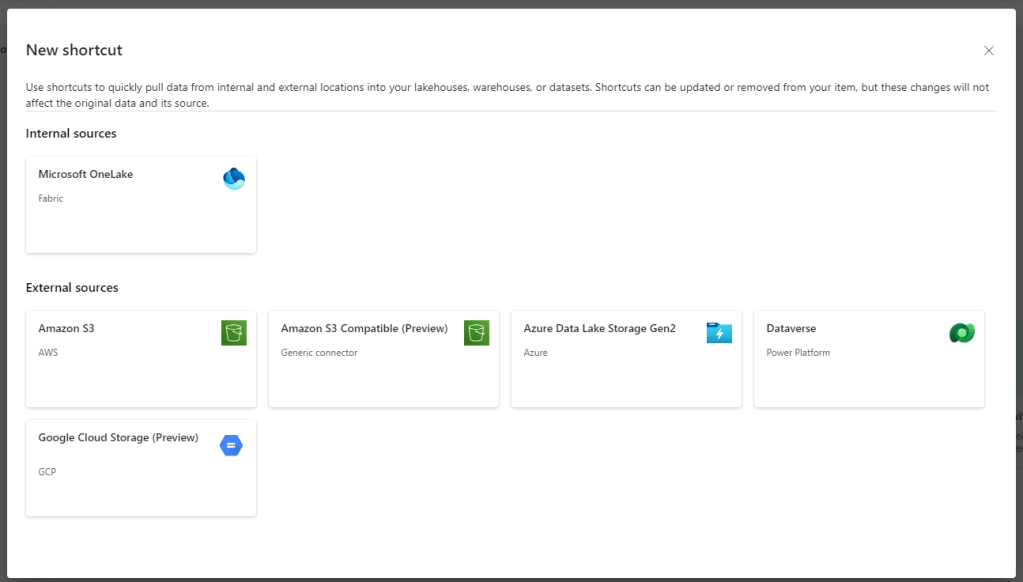The image size is (1023, 582).
Task: Choose the Dataverse source title
Action: (x=791, y=328)
